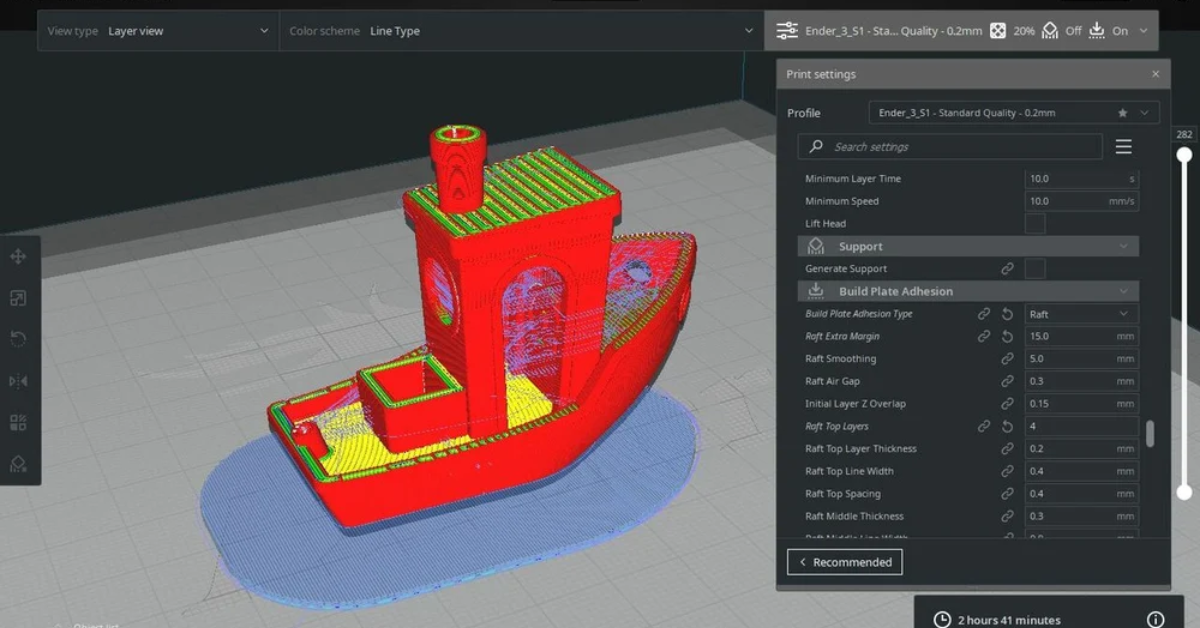Click the Recommended settings button

pos(845,562)
